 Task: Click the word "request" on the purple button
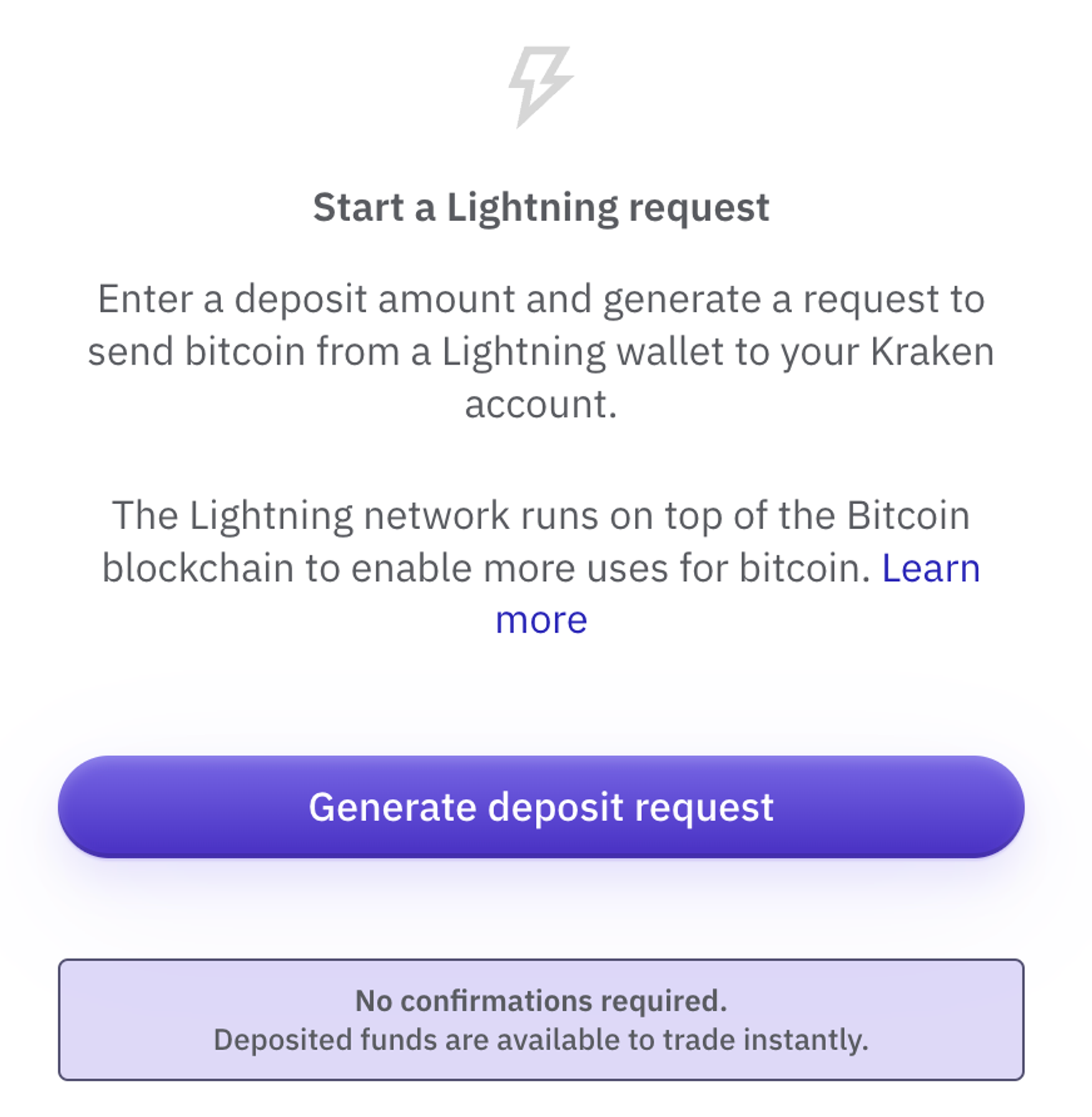pos(704,807)
